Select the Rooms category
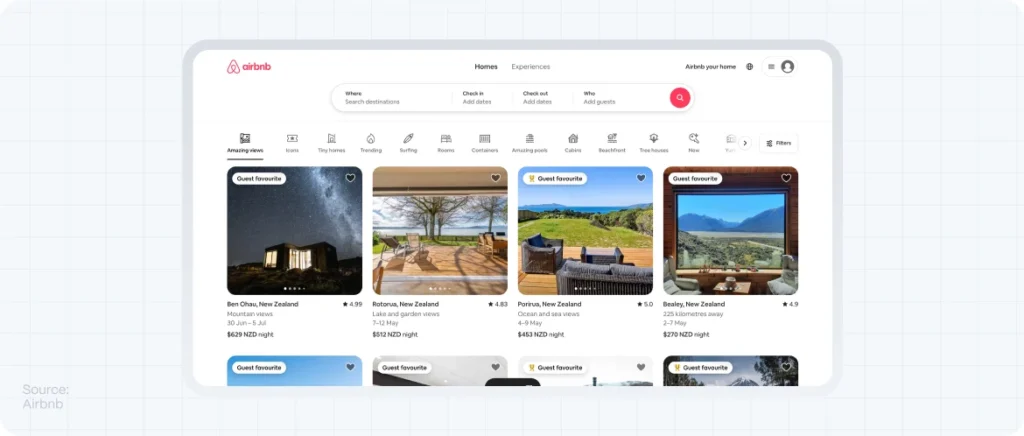This screenshot has width=1024, height=436. coord(446,144)
